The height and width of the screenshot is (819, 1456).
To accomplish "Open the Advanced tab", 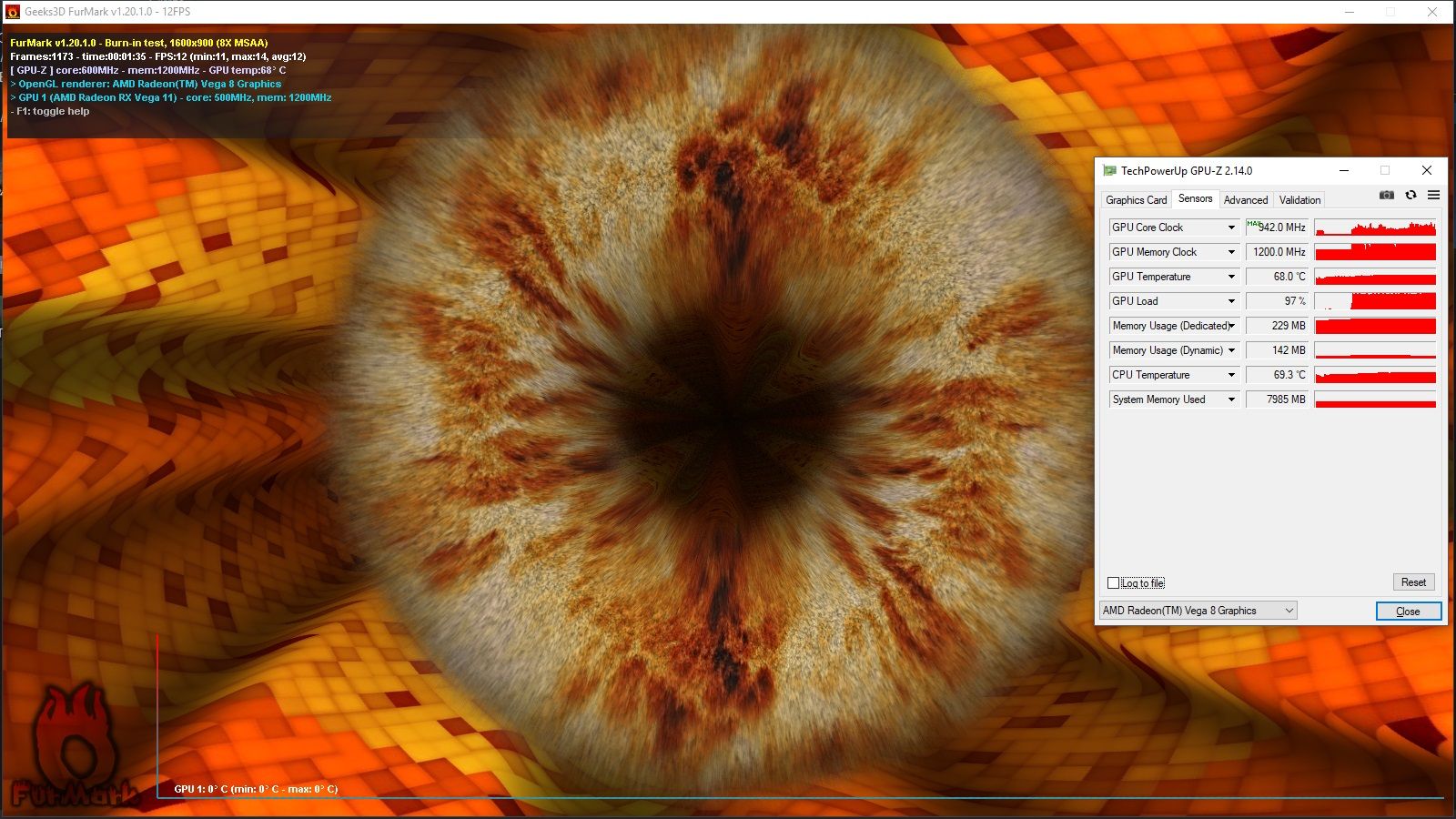I will (1245, 200).
